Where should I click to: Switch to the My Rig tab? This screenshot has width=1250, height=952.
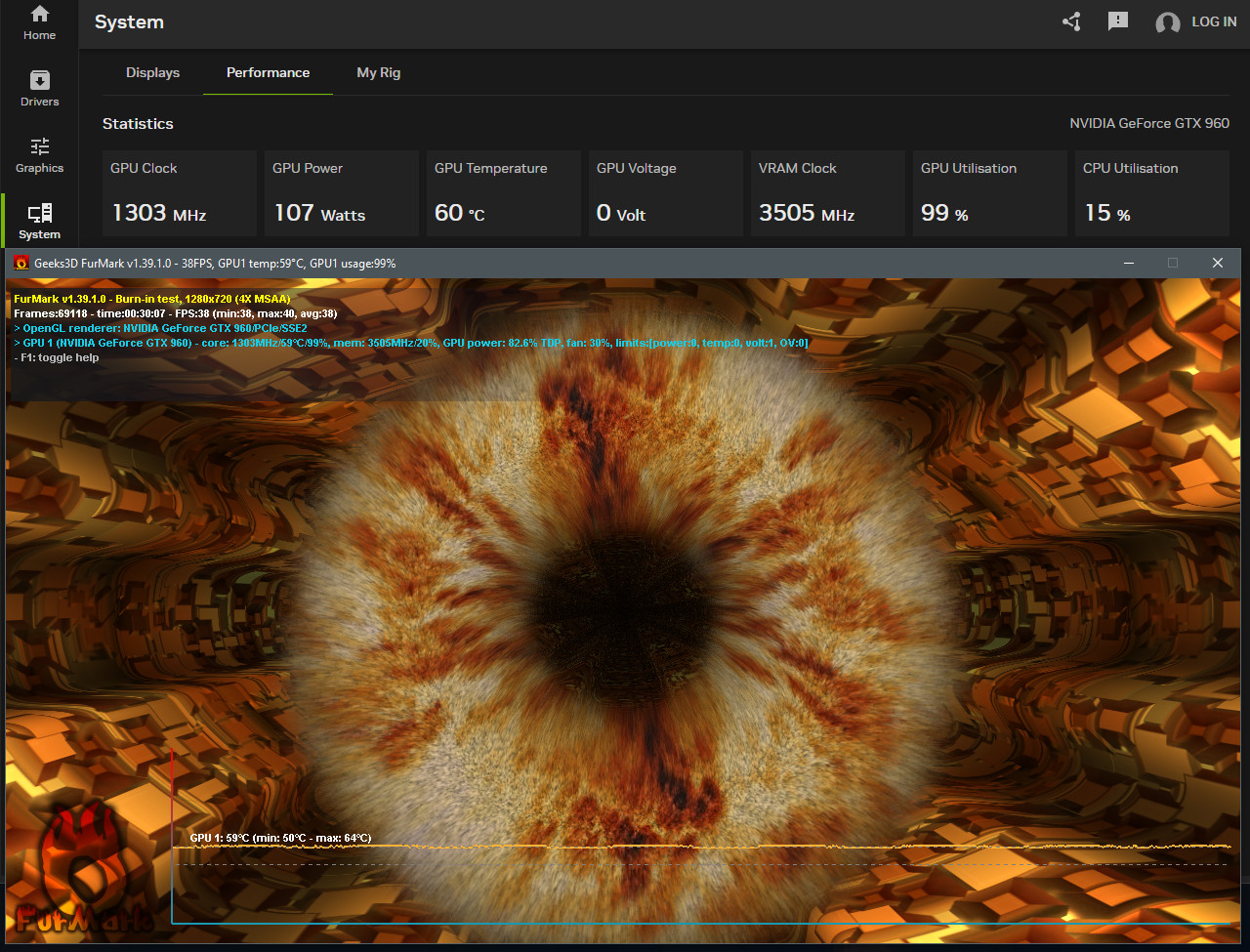pyautogui.click(x=379, y=72)
